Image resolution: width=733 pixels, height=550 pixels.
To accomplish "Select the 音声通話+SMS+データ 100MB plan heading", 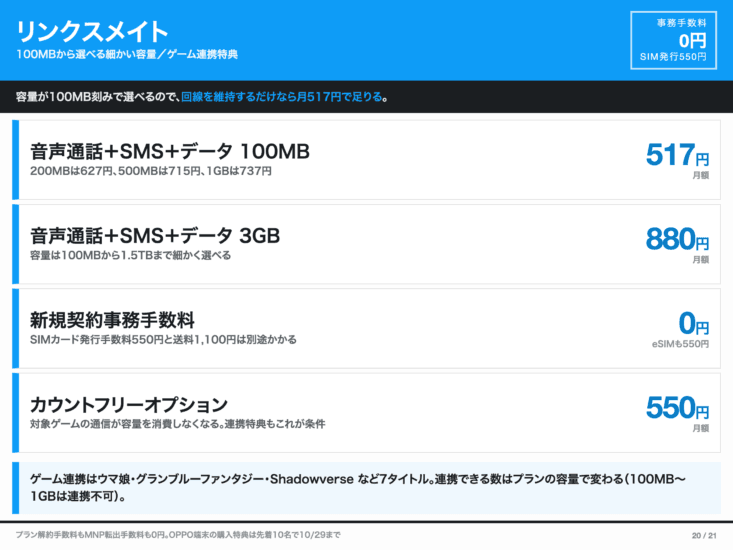I will (170, 151).
